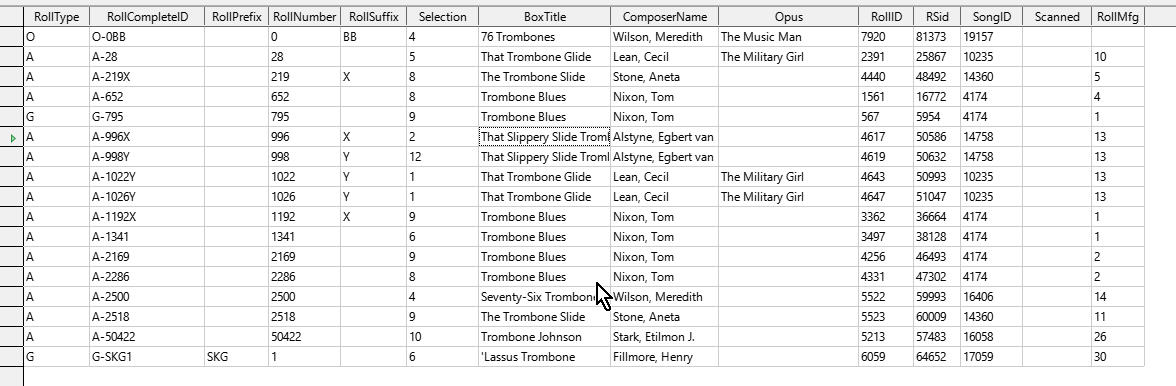Select the row header for the G-SKG1 record
The width and height of the screenshot is (1176, 386).
point(12,357)
